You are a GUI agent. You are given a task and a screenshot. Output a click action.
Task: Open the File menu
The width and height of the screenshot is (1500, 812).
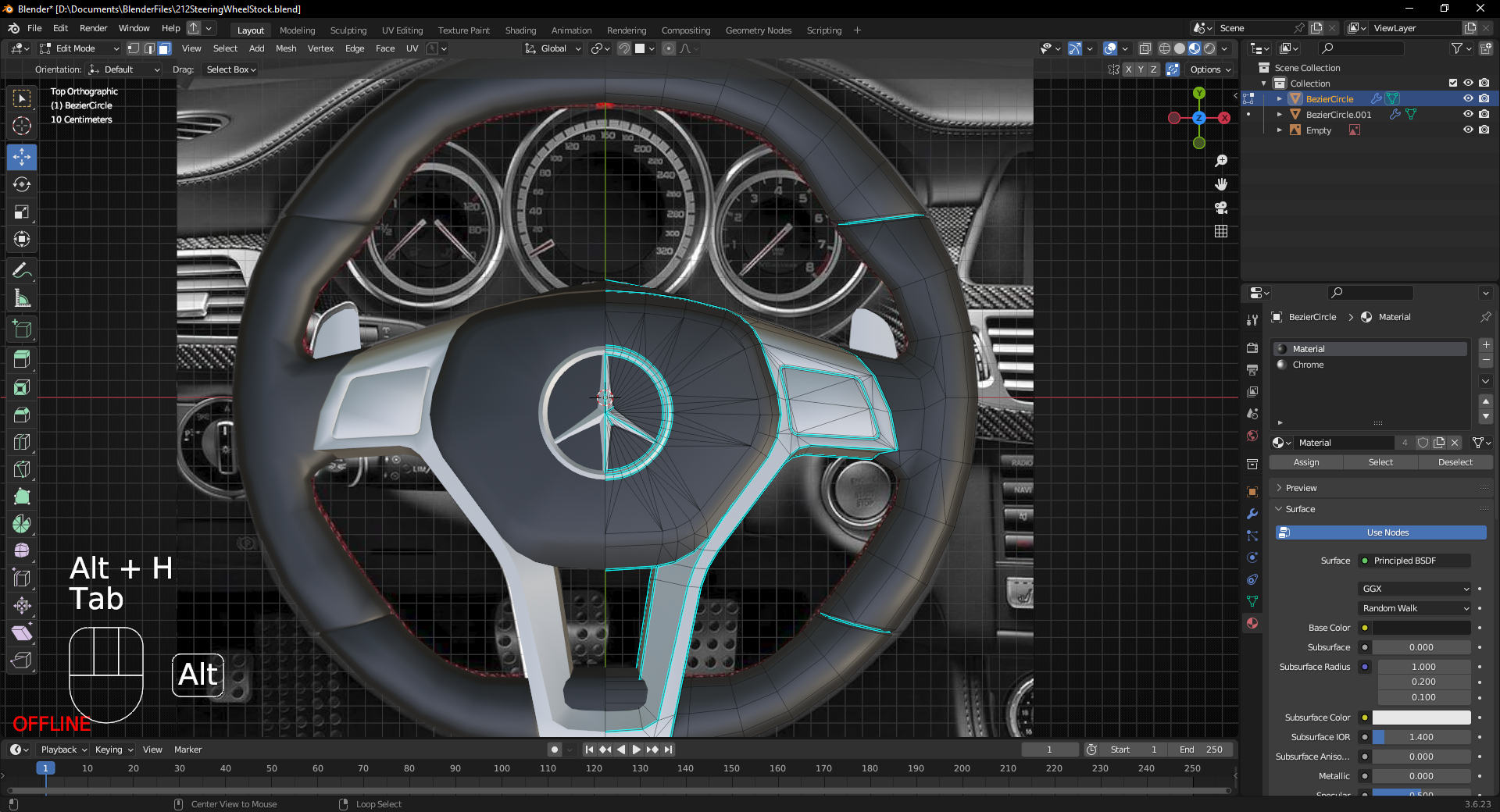coord(34,28)
